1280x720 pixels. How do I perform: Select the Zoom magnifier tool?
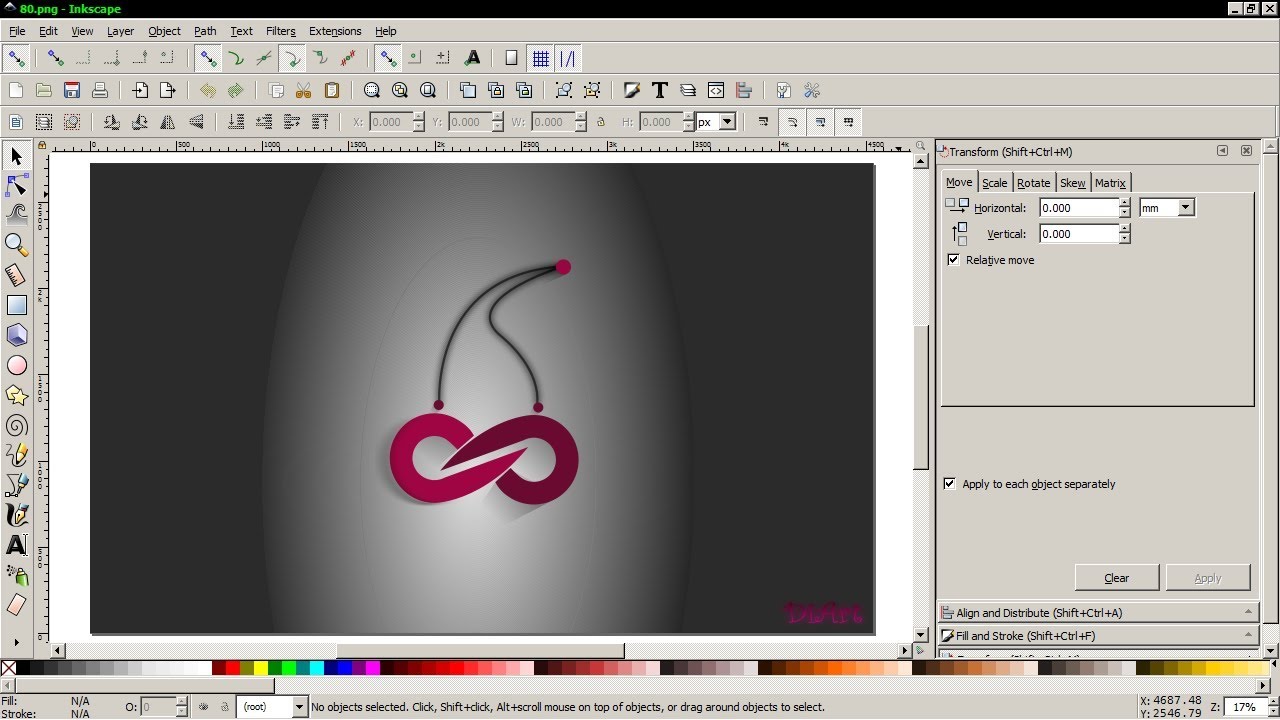(16, 244)
